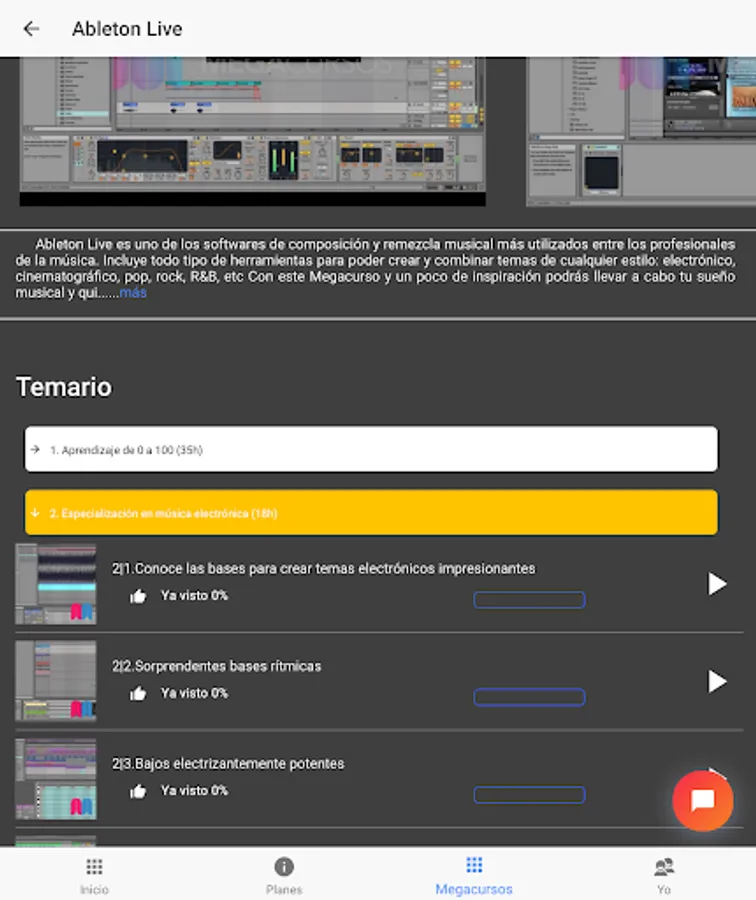Open the second preview screenshot on the right
Image resolution: width=756 pixels, height=900 pixels.
641,131
